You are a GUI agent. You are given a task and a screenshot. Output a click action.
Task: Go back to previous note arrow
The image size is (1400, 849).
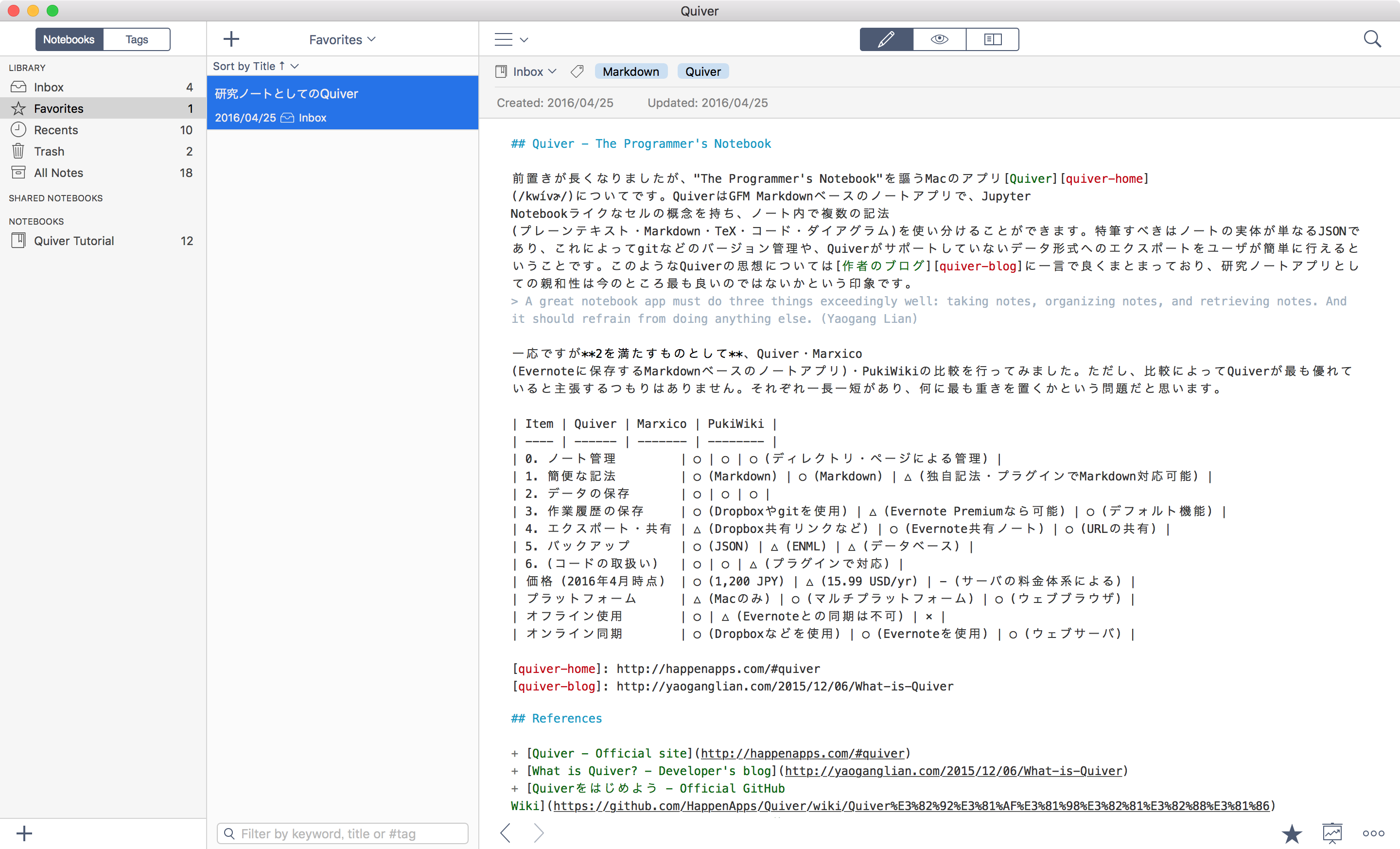point(506,833)
